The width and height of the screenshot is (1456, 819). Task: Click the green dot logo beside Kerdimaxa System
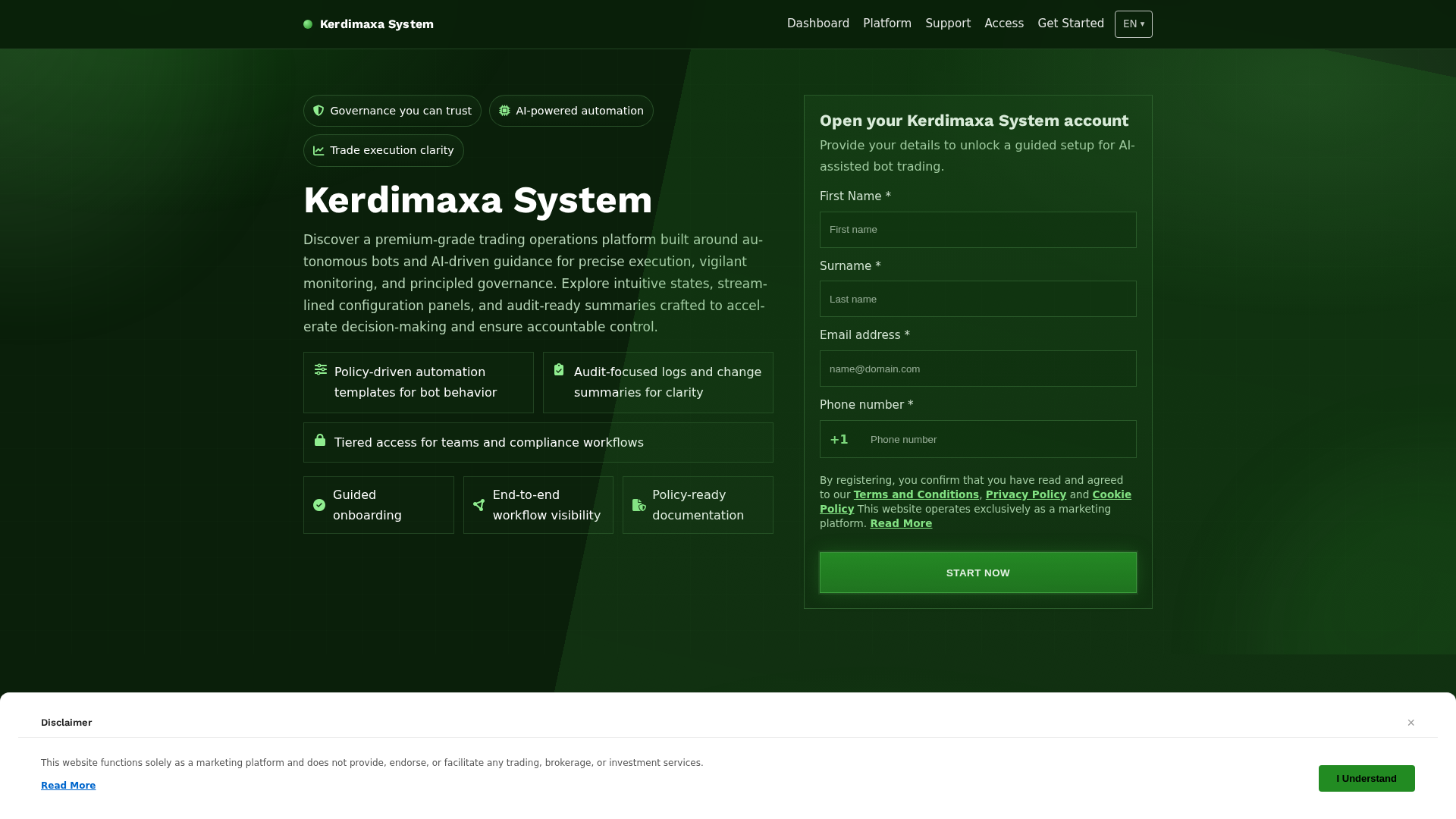click(x=308, y=24)
